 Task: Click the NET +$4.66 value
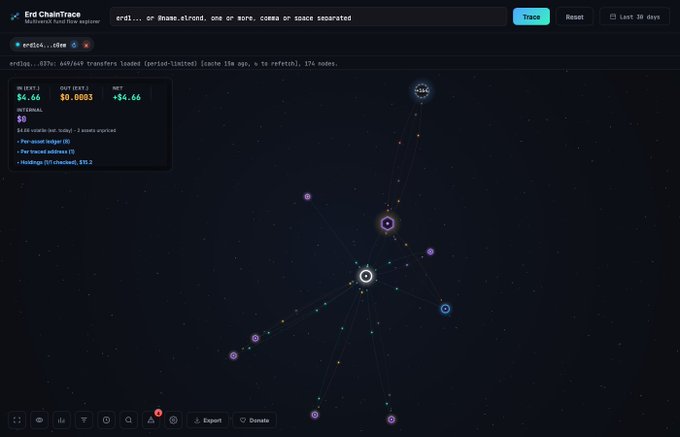(x=127, y=97)
